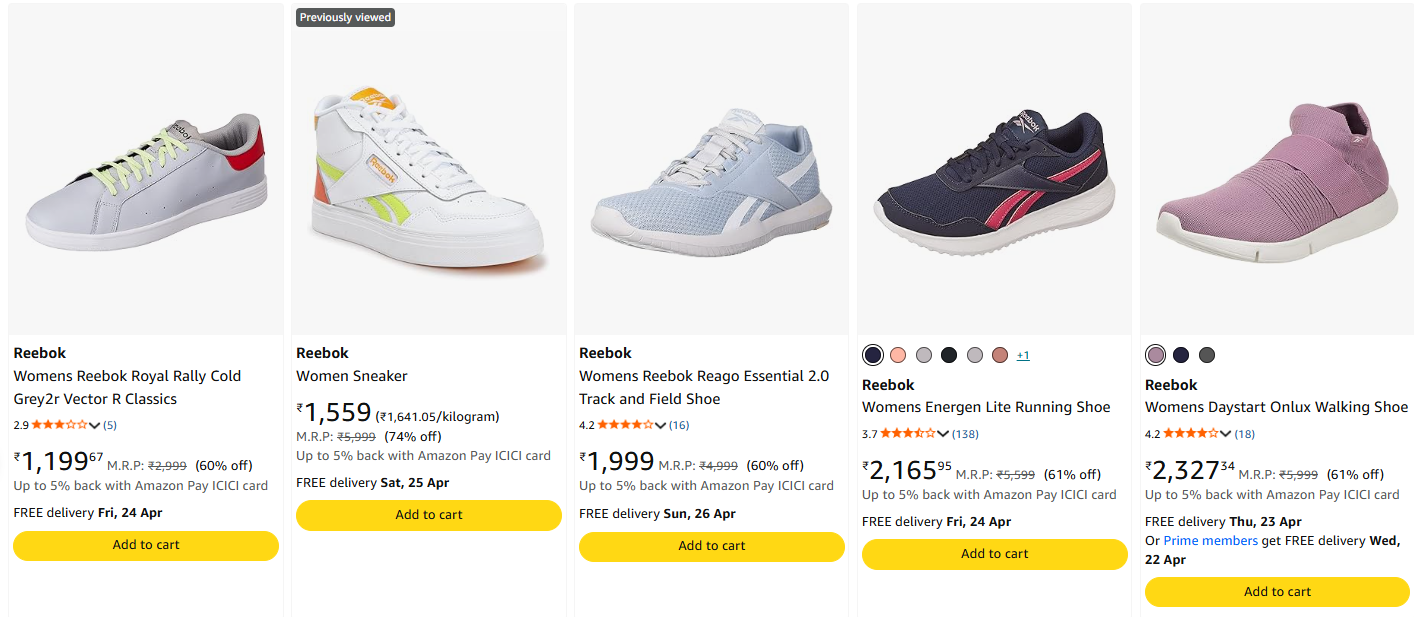Expand the Reago Essential rating chevron
Viewport: 1414px width, 617px height.
[x=661, y=426]
